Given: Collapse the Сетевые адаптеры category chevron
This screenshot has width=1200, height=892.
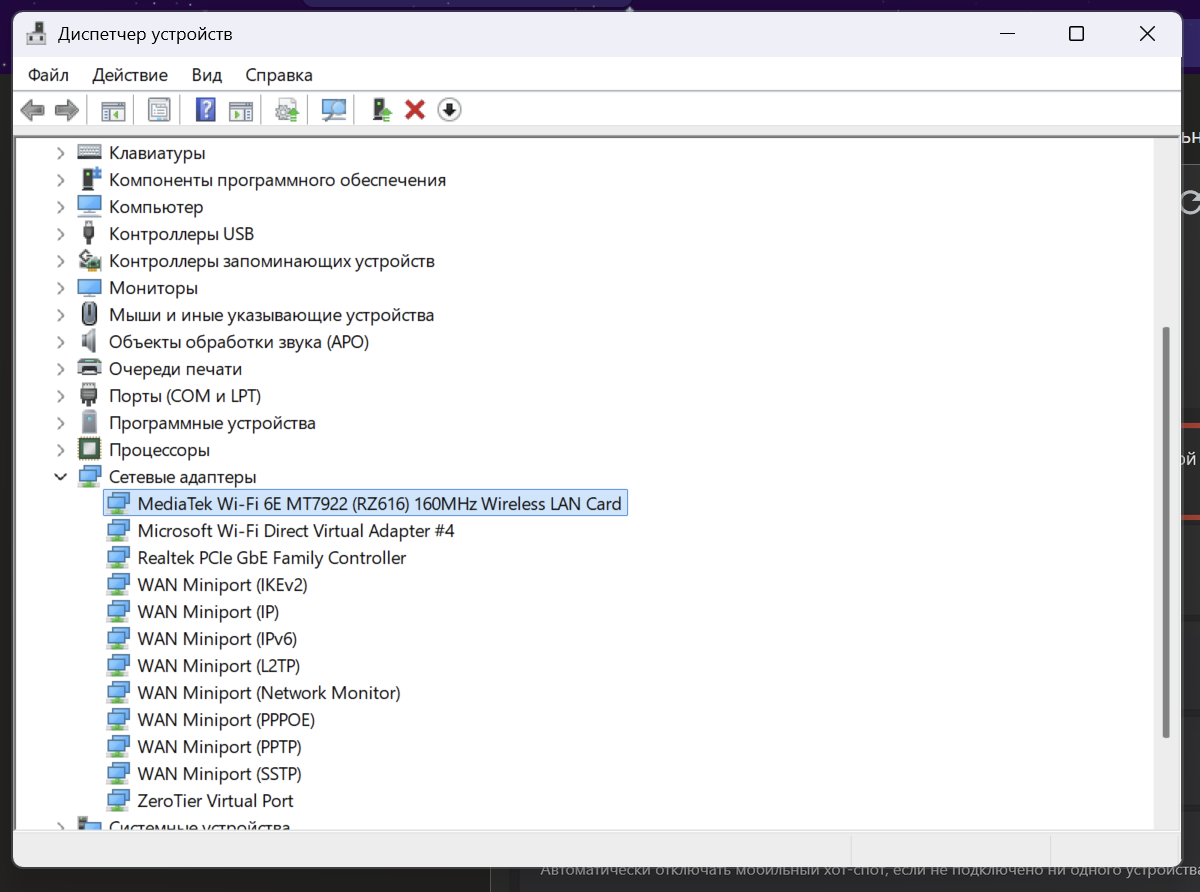Looking at the screenshot, I should pyautogui.click(x=61, y=477).
